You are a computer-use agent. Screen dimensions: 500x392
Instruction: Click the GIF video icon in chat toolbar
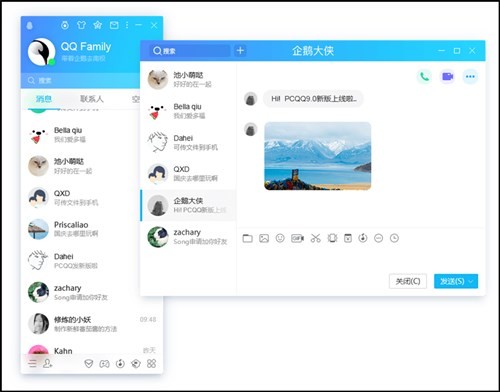(297, 238)
